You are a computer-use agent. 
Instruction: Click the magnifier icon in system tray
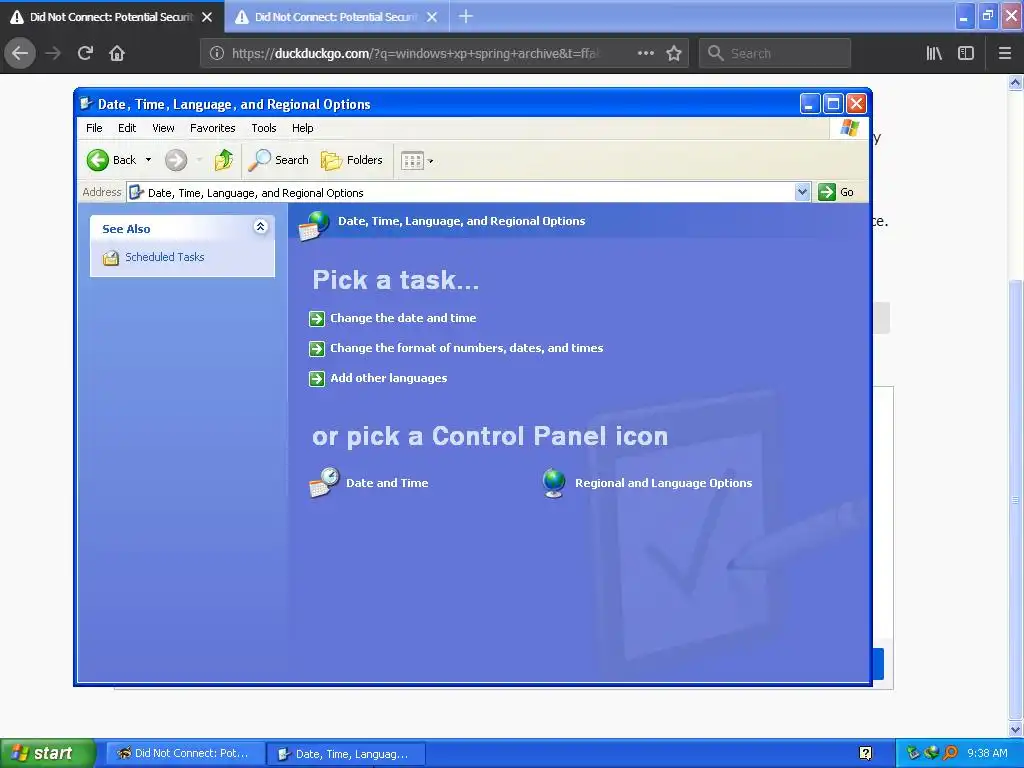pyautogui.click(x=950, y=753)
